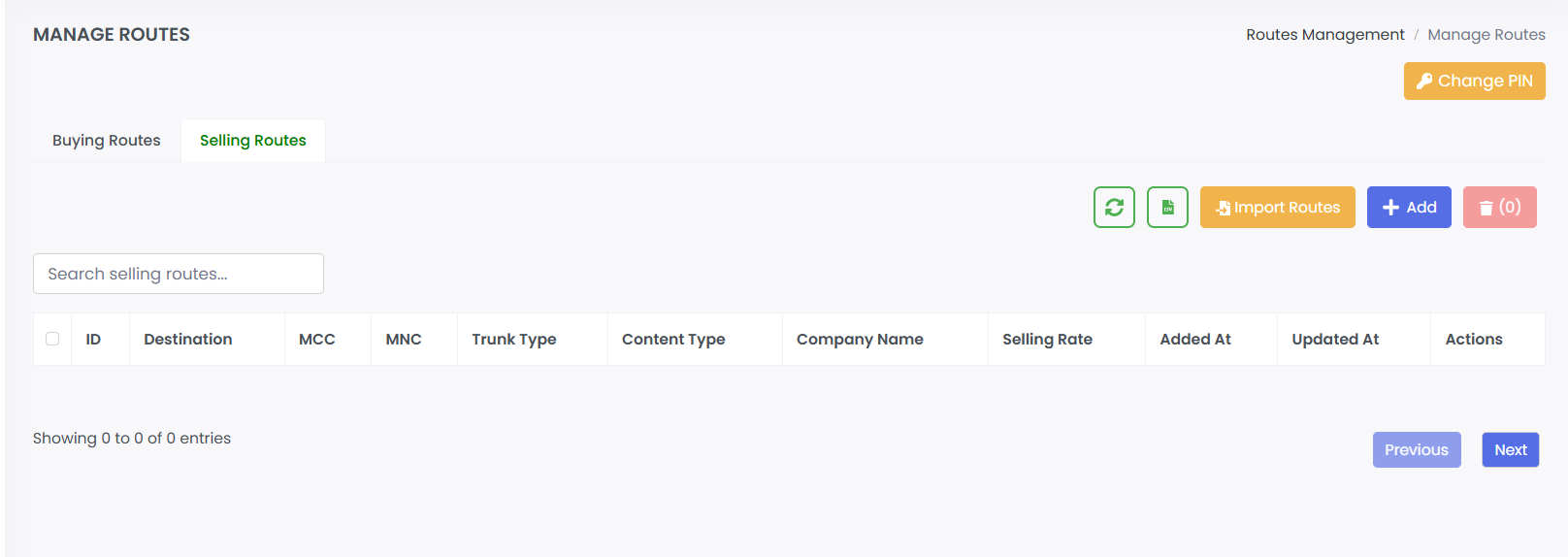This screenshot has height=557, width=1568.
Task: Sort table by ID column header
Action: (x=93, y=340)
